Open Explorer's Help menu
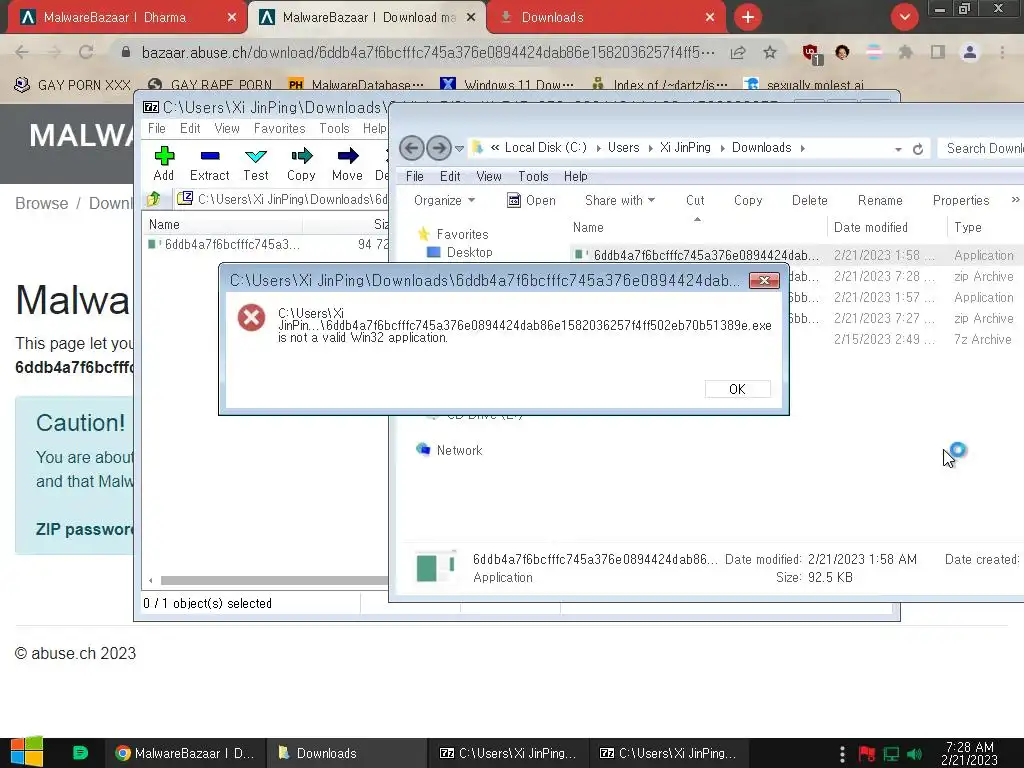The image size is (1024, 768). click(575, 176)
